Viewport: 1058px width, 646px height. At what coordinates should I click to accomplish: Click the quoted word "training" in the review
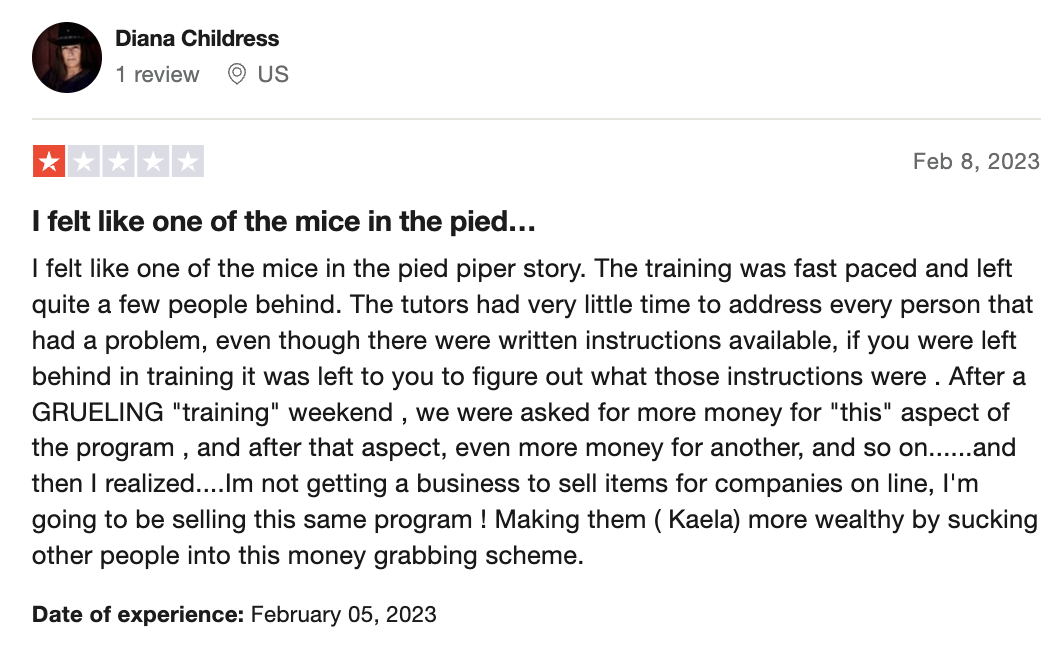226,412
